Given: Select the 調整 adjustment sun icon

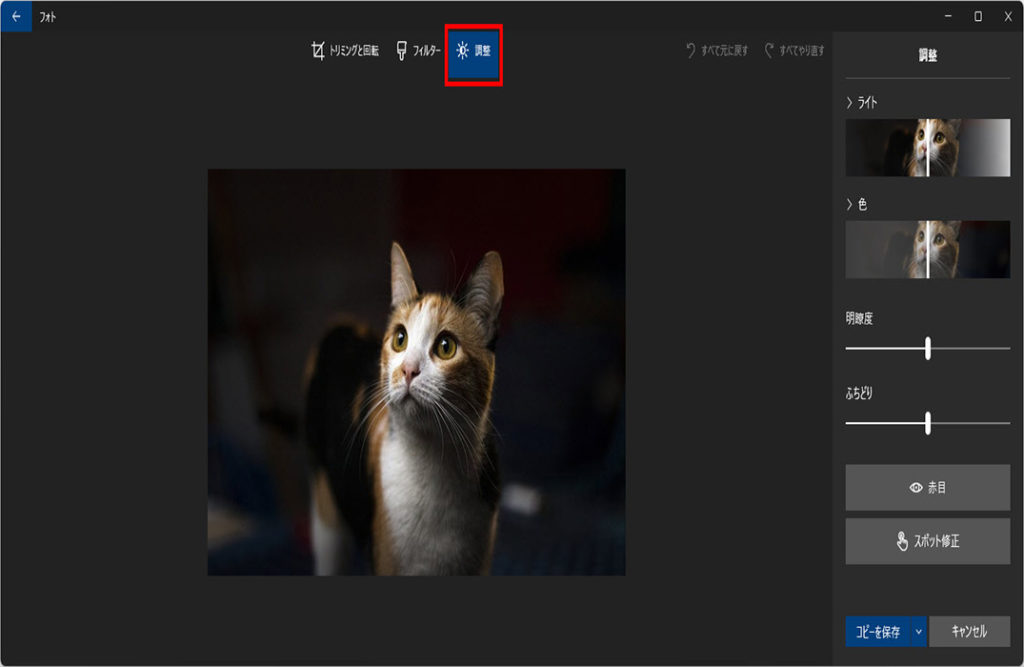Looking at the screenshot, I should [462, 51].
